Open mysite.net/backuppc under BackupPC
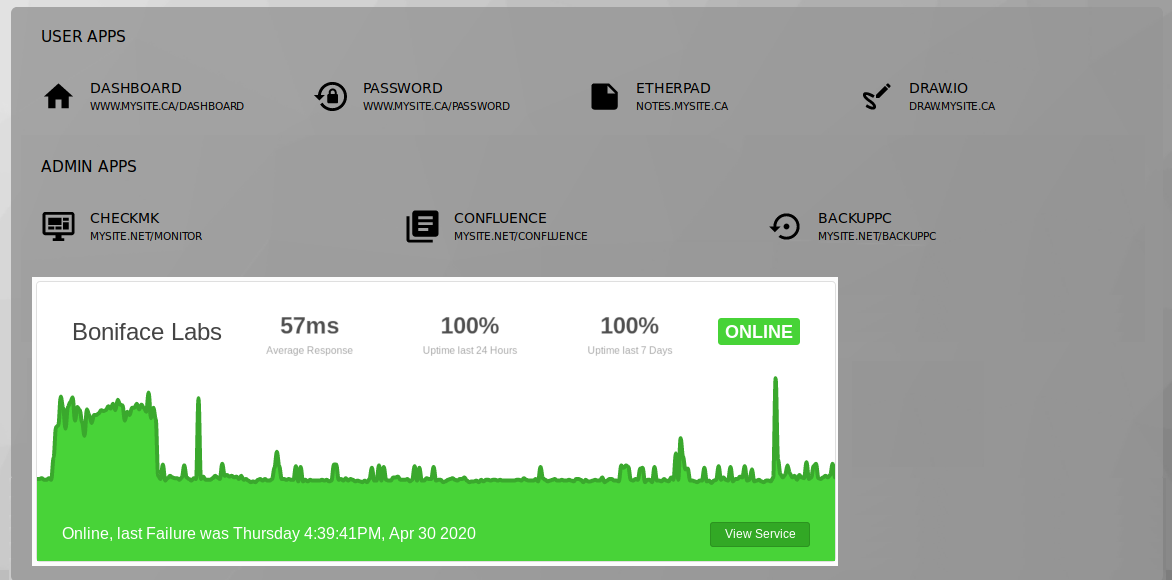 point(878,237)
